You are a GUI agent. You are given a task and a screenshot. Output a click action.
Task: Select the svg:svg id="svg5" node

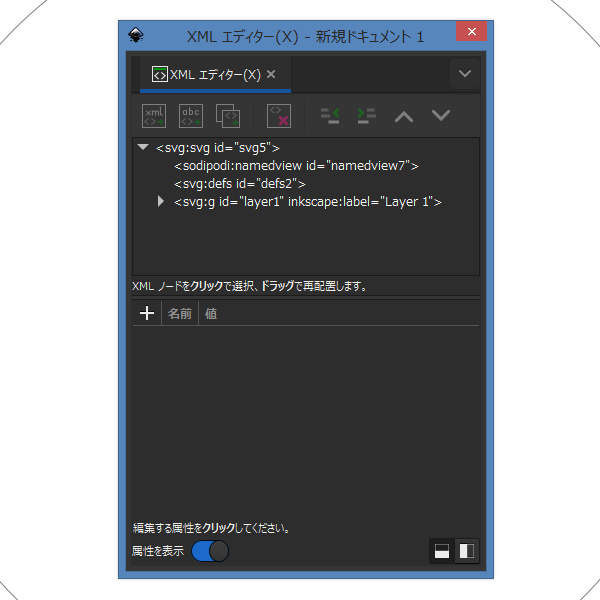[218, 148]
